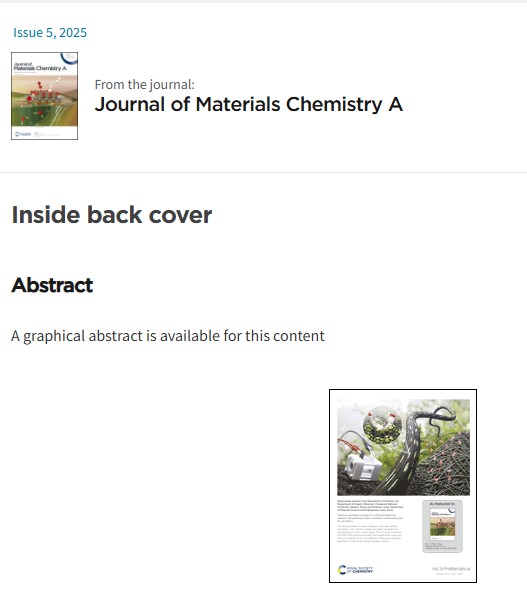Click the red molecule artwork on journal thumbnail

pos(42,94)
